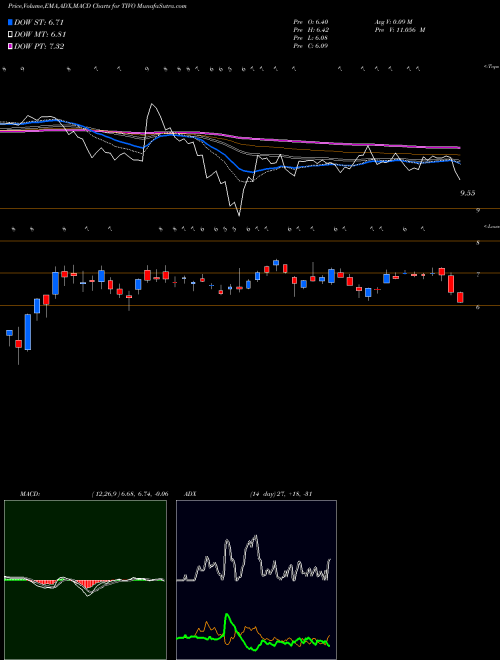Viewport: 500px width, 660px height.
Task: Click the magenta DOW PT legend swatch
Action: (11, 46)
